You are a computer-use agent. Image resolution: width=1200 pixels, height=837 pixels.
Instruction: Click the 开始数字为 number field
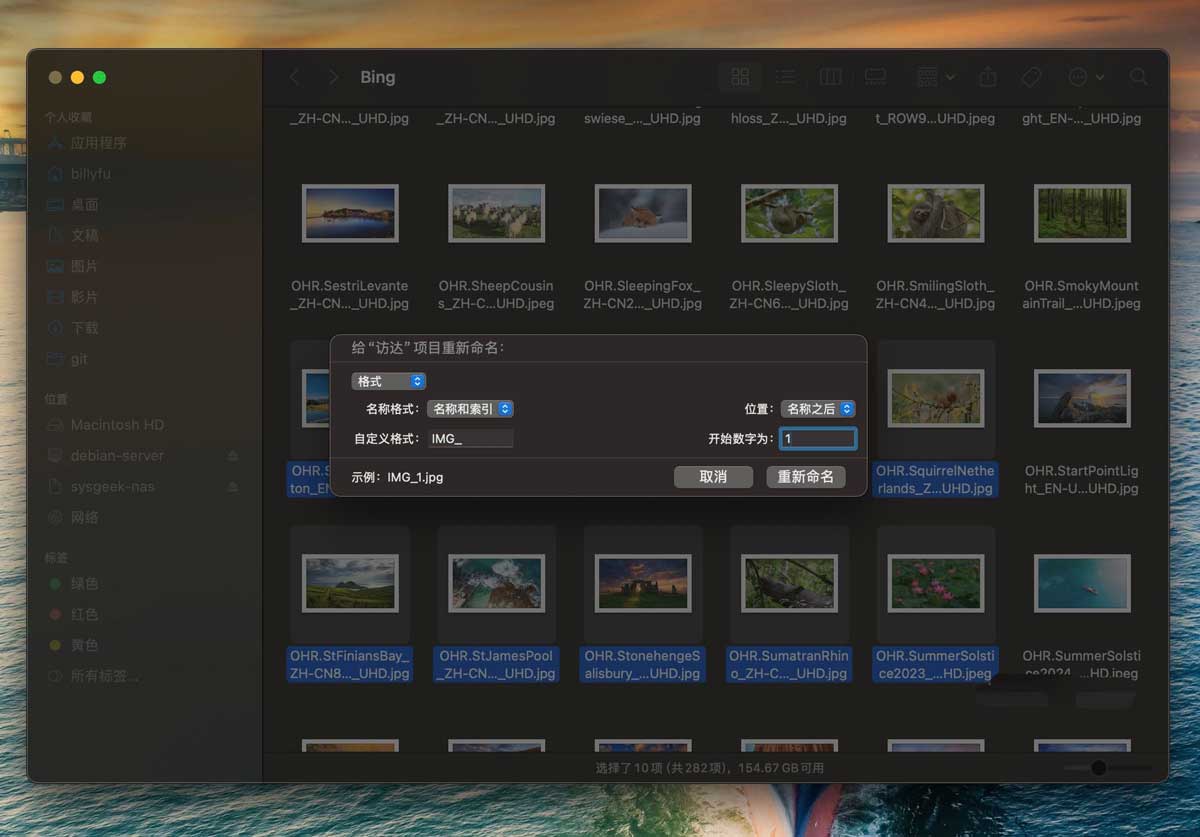(818, 438)
